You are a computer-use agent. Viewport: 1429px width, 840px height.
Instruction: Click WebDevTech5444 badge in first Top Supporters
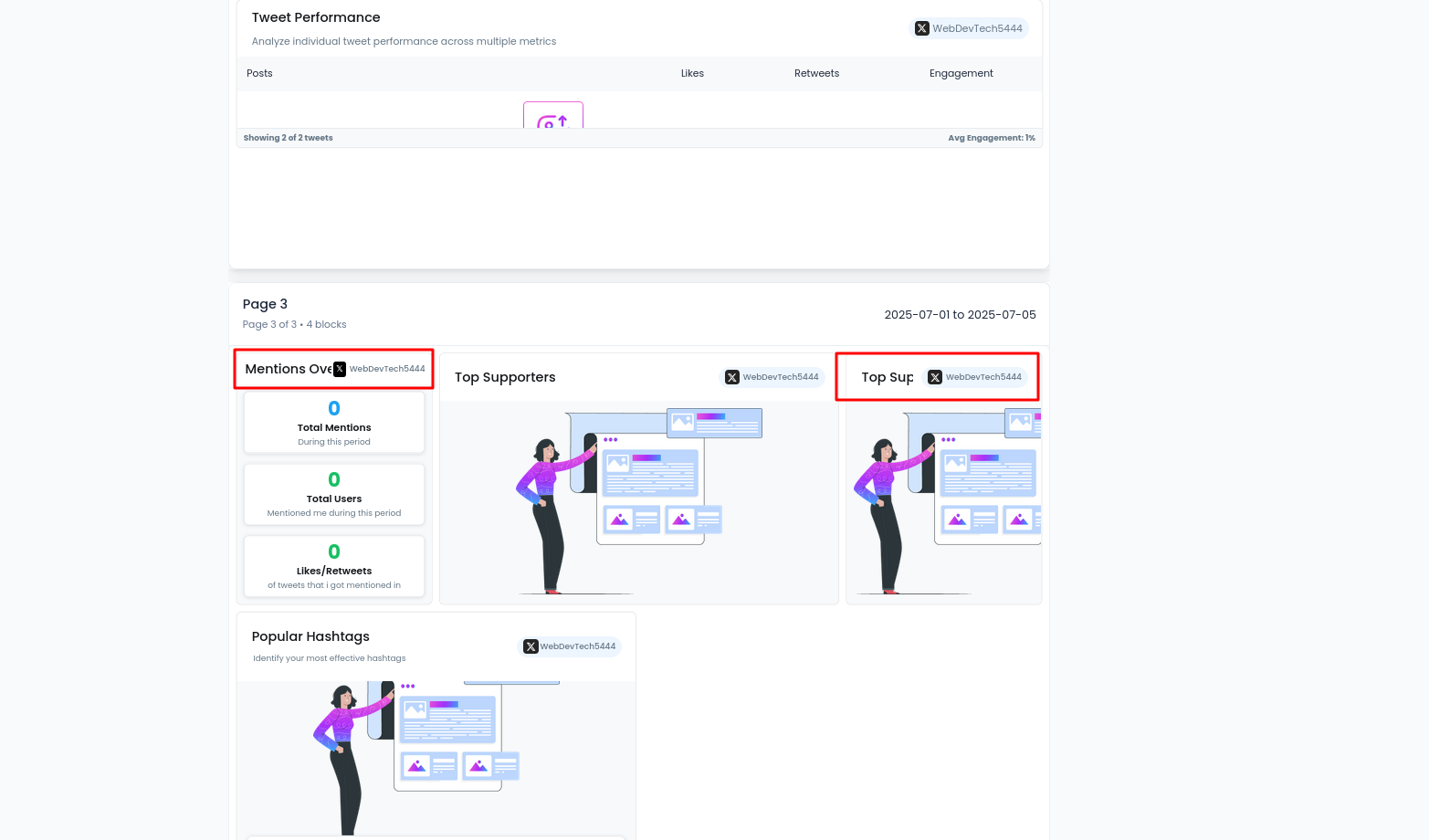[x=772, y=377]
